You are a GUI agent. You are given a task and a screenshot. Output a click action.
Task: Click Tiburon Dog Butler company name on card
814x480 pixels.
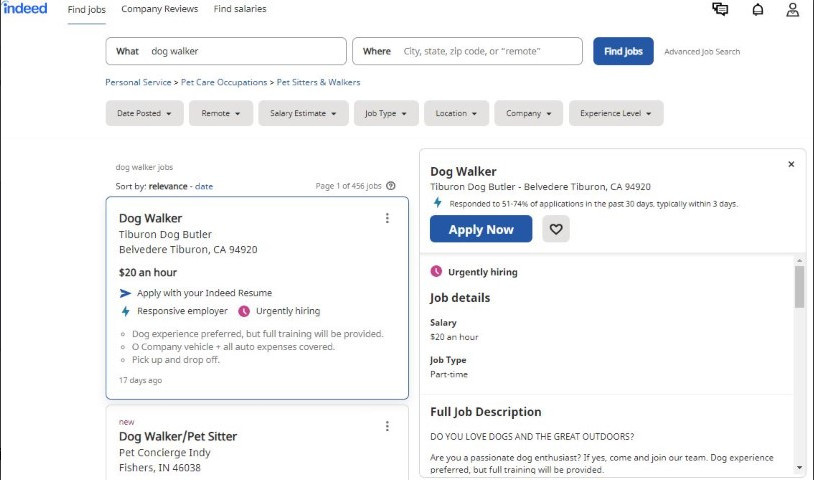click(x=165, y=235)
